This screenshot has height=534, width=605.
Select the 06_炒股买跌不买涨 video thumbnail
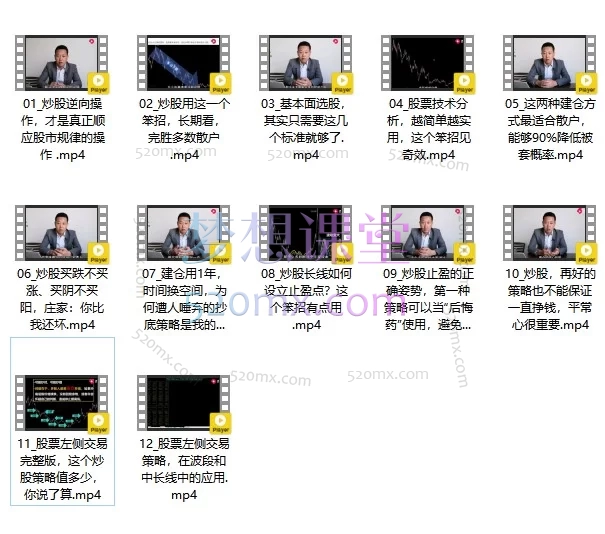point(61,233)
